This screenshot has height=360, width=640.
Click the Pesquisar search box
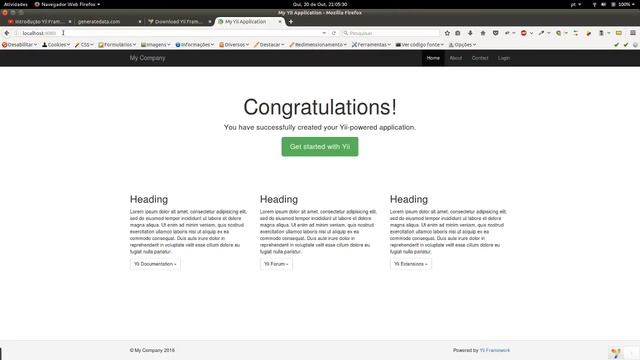click(391, 33)
